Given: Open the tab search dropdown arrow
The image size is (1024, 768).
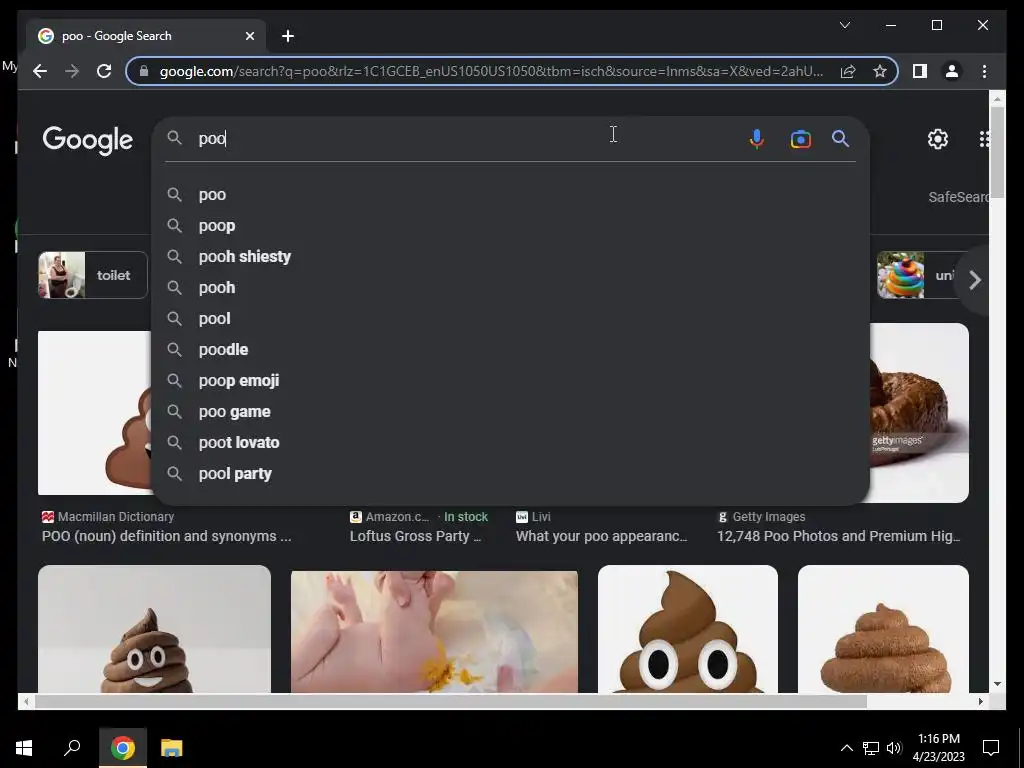Looking at the screenshot, I should [x=844, y=25].
